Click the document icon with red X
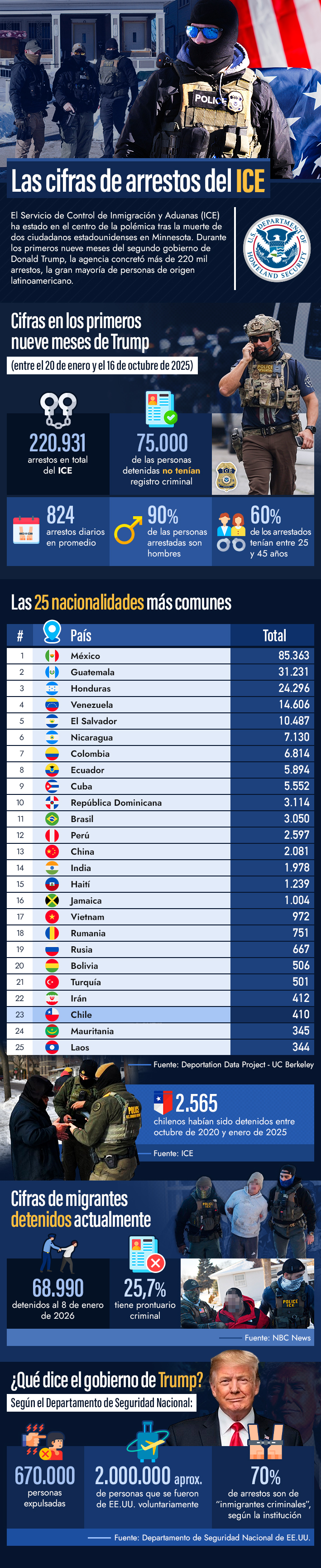Screen dimensions: 321x1568 pos(147,1254)
